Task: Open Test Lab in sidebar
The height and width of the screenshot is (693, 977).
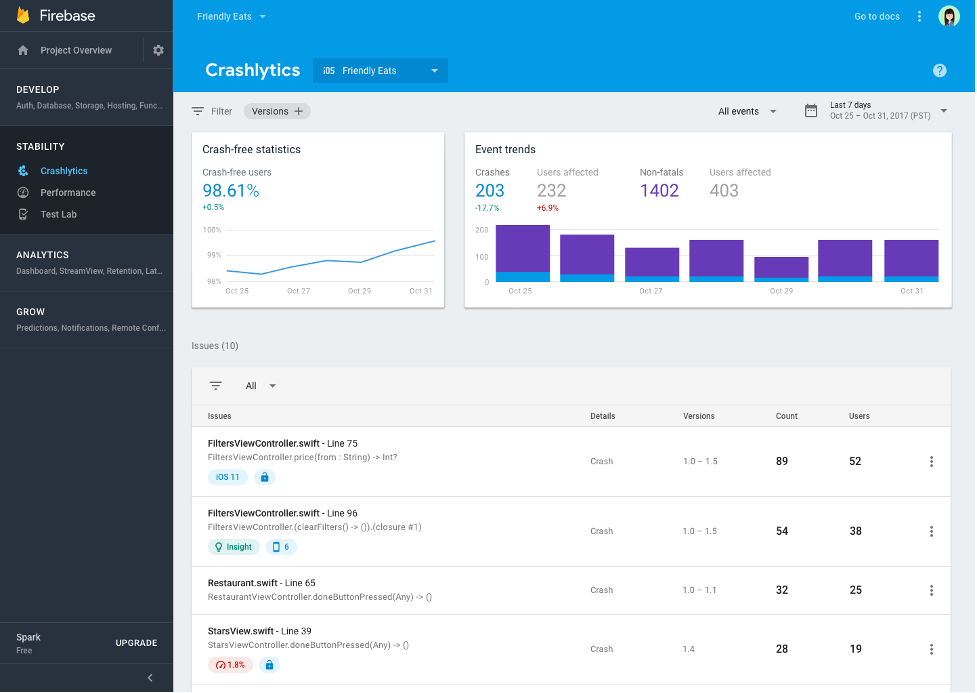Action: 59,214
